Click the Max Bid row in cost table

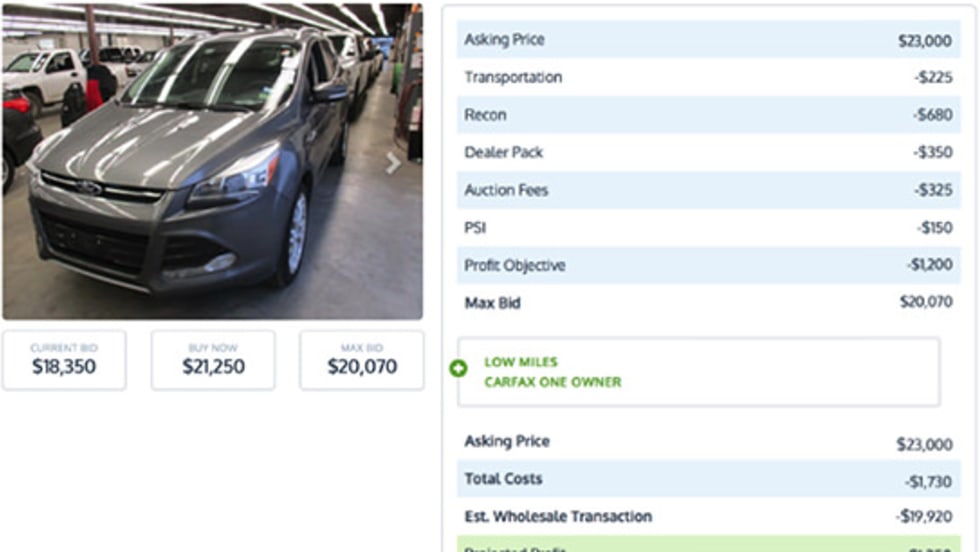[x=708, y=303]
